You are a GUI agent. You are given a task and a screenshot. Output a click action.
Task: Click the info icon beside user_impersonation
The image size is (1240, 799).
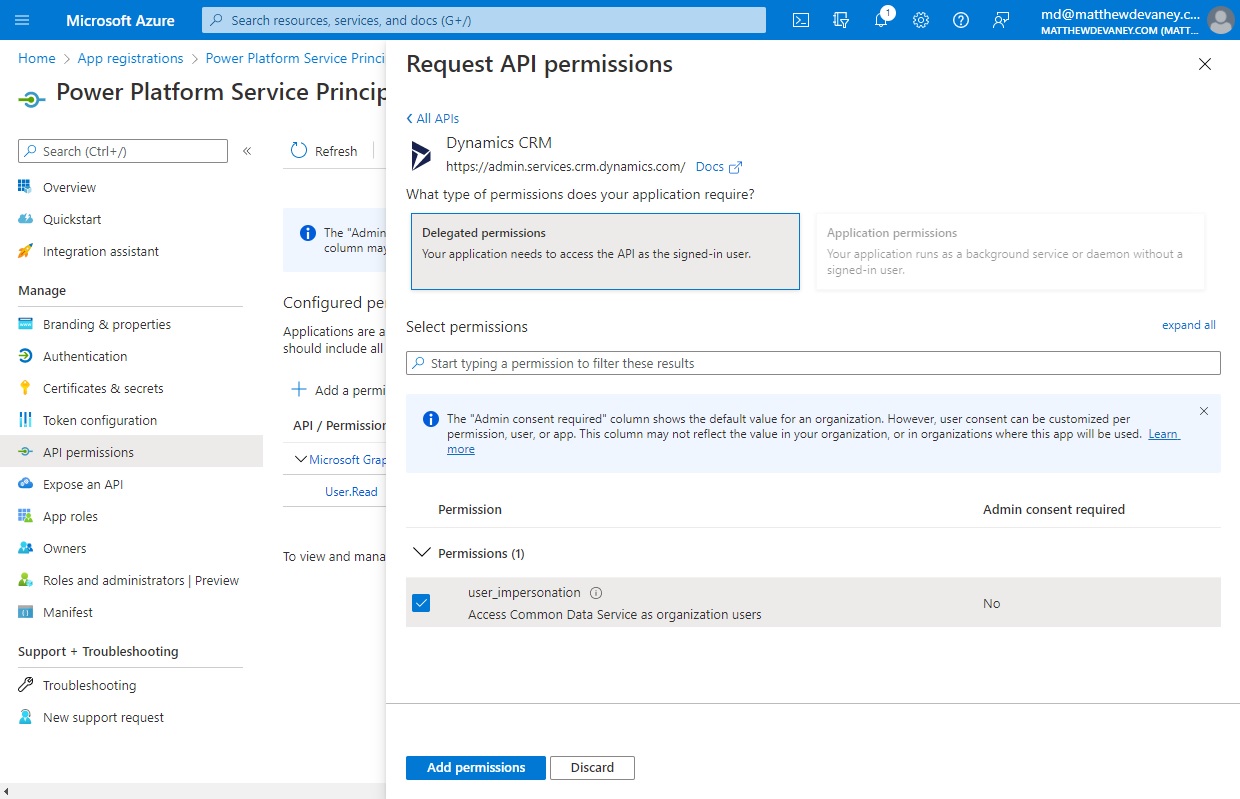click(x=596, y=592)
